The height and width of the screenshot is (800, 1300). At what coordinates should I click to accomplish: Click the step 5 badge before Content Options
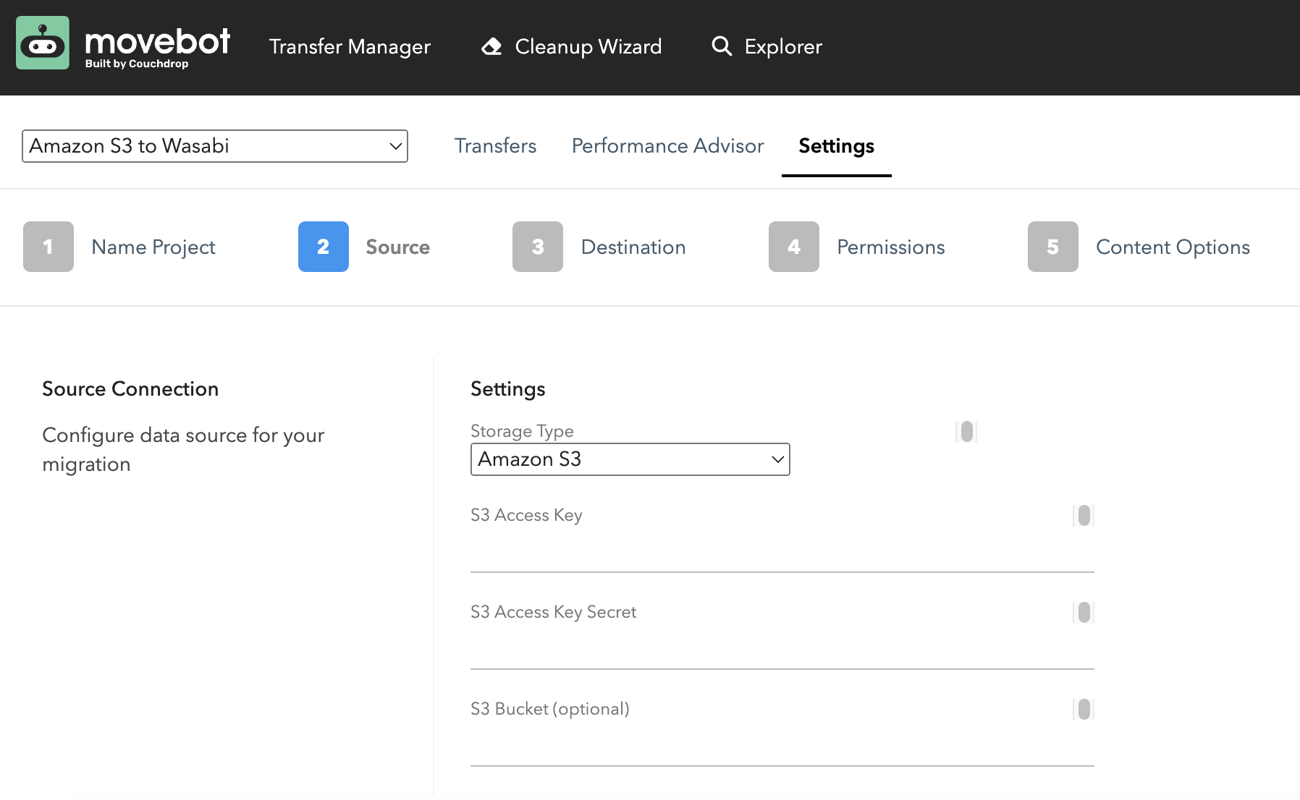[1052, 247]
